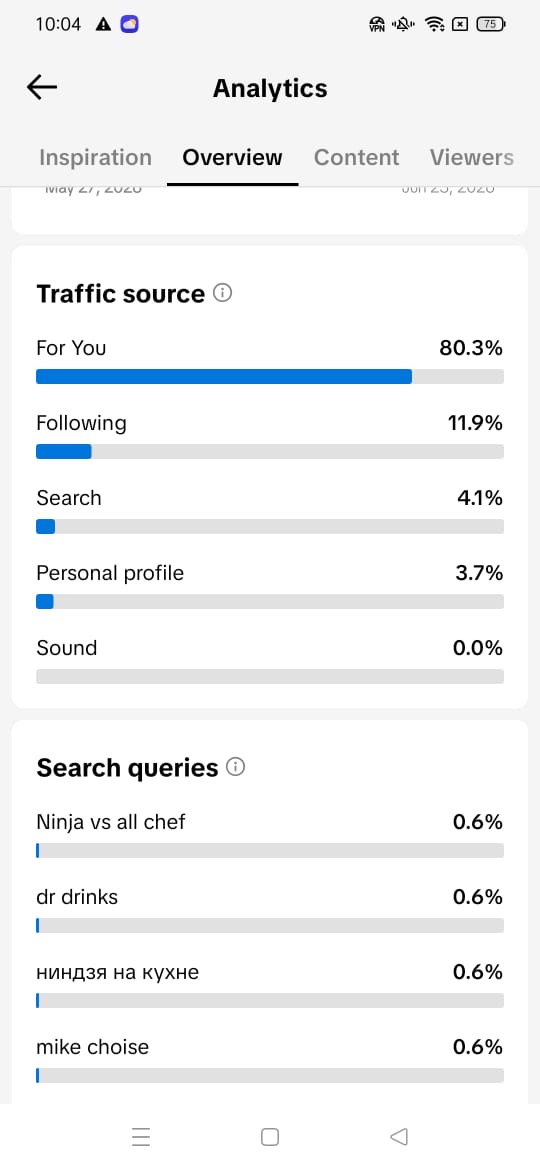Tap the weather app notification icon
Image resolution: width=540 pixels, height=1170 pixels.
coord(130,25)
